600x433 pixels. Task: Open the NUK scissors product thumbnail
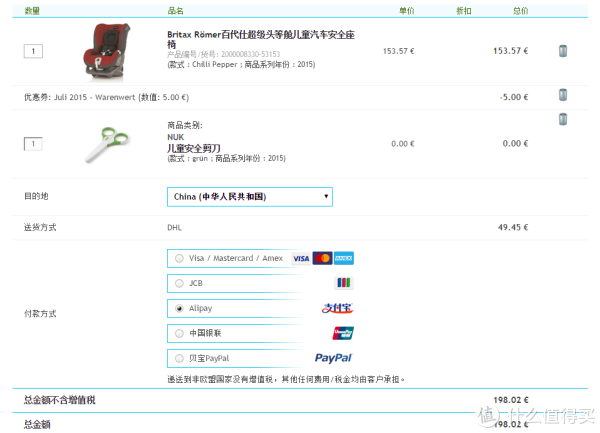coord(108,145)
